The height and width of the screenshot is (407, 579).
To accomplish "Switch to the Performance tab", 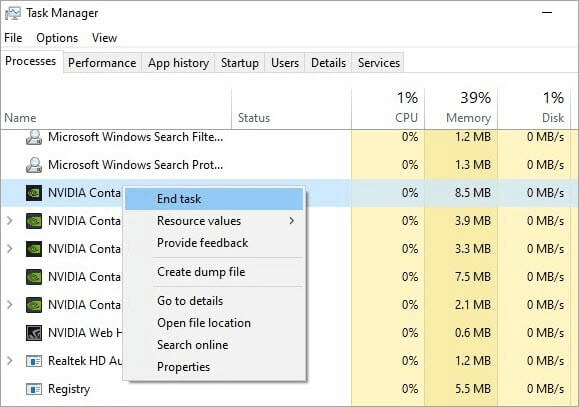I will pyautogui.click(x=102, y=63).
